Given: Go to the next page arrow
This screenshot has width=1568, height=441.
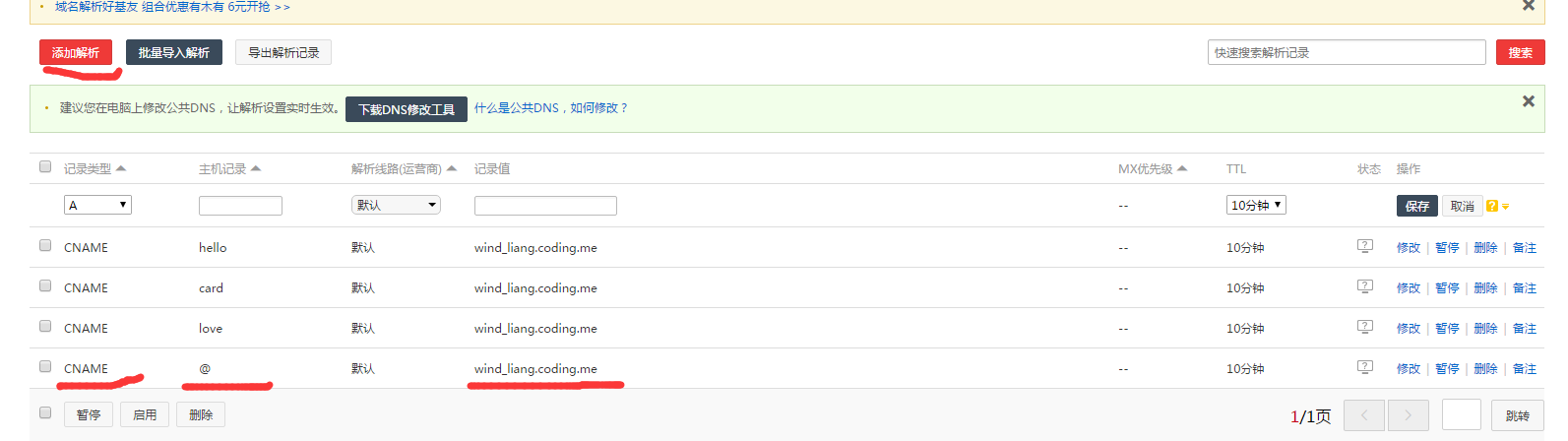Looking at the screenshot, I should click(1408, 415).
